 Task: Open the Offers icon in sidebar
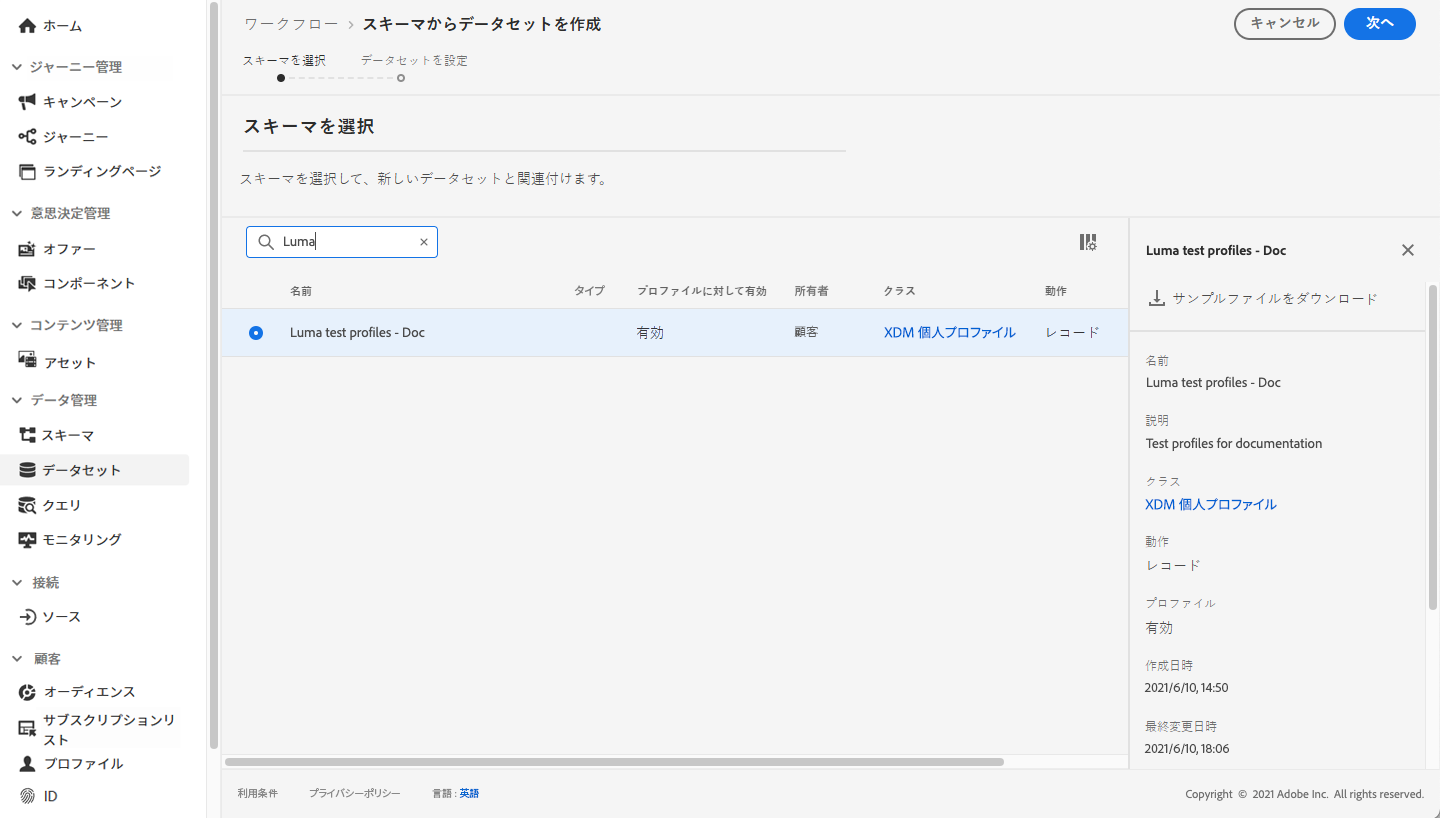click(27, 249)
